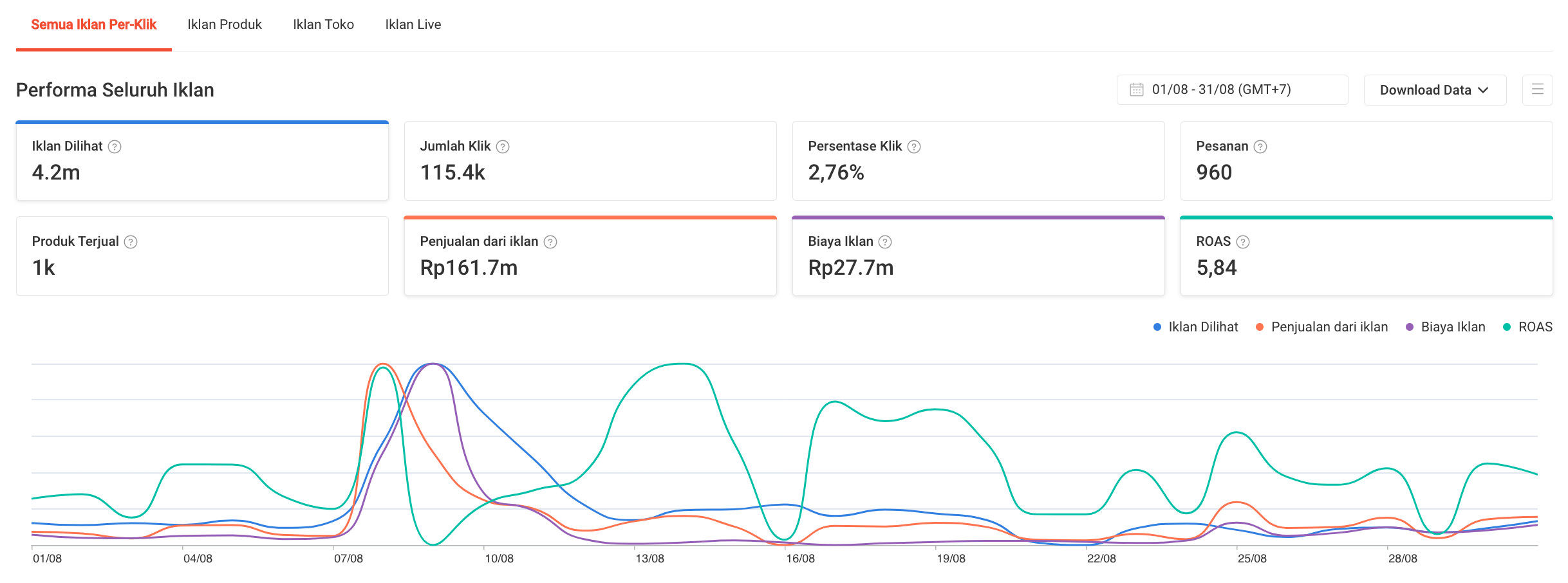Image resolution: width=1568 pixels, height=583 pixels.
Task: Click the question mark icon beside Pesanan
Action: (1260, 147)
